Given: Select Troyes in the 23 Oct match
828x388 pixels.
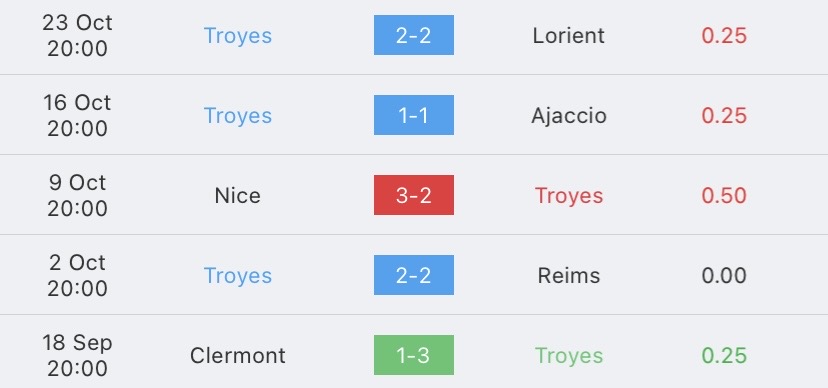Looking at the screenshot, I should tap(238, 36).
